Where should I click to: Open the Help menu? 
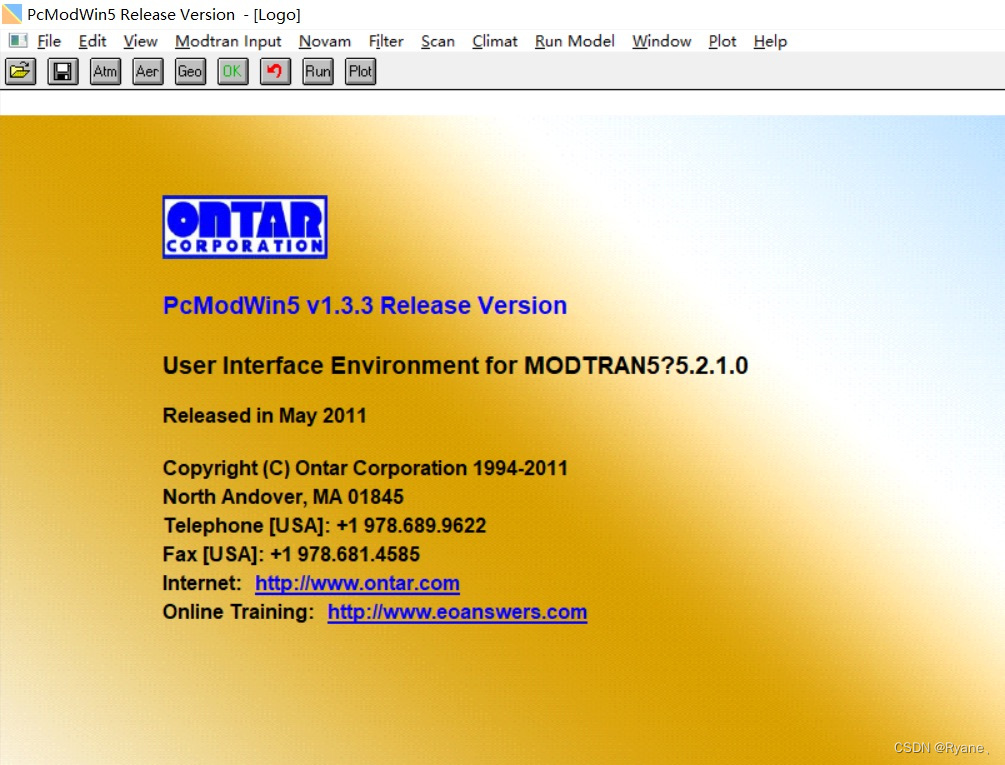click(770, 42)
